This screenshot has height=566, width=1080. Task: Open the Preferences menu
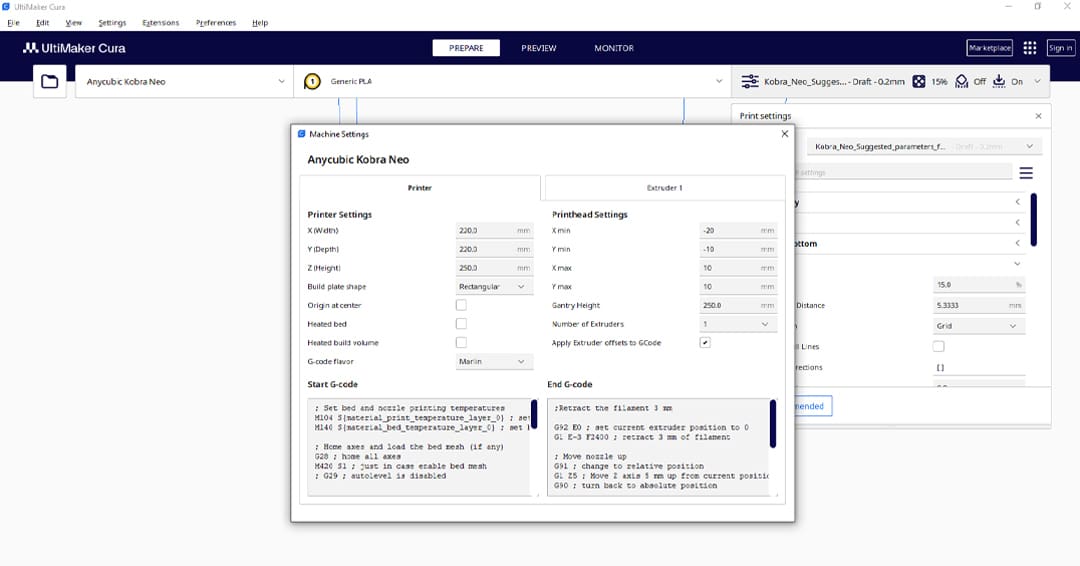coord(216,23)
